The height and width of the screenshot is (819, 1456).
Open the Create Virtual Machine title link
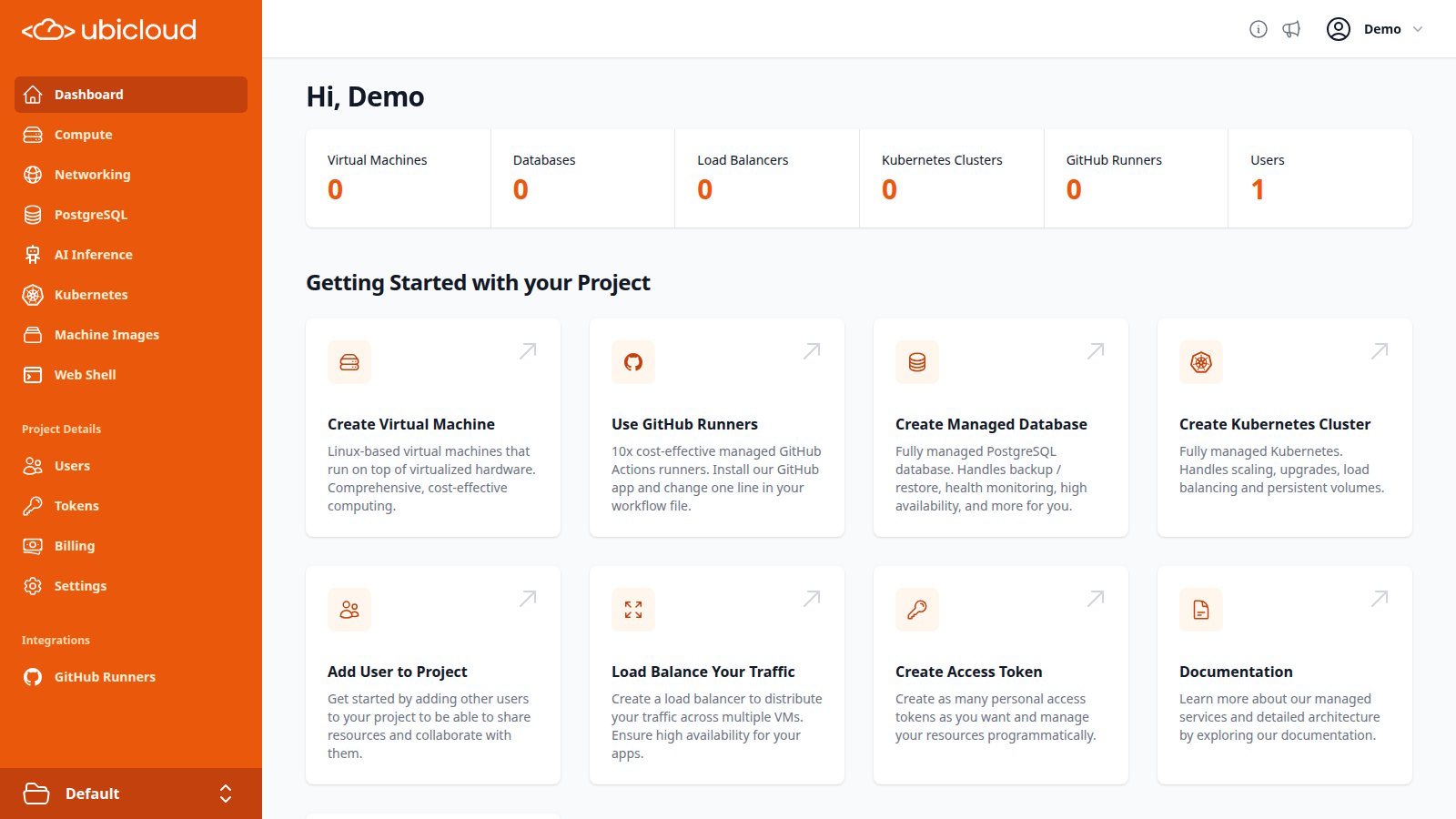411,424
